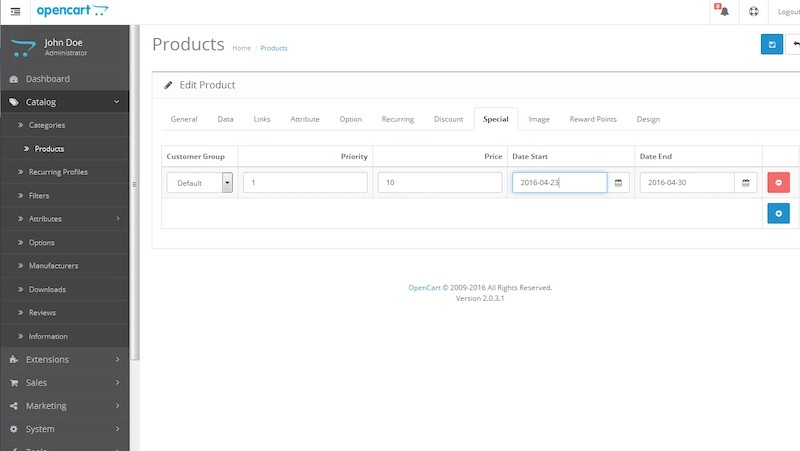Click the Home breadcrumb link

(x=241, y=48)
